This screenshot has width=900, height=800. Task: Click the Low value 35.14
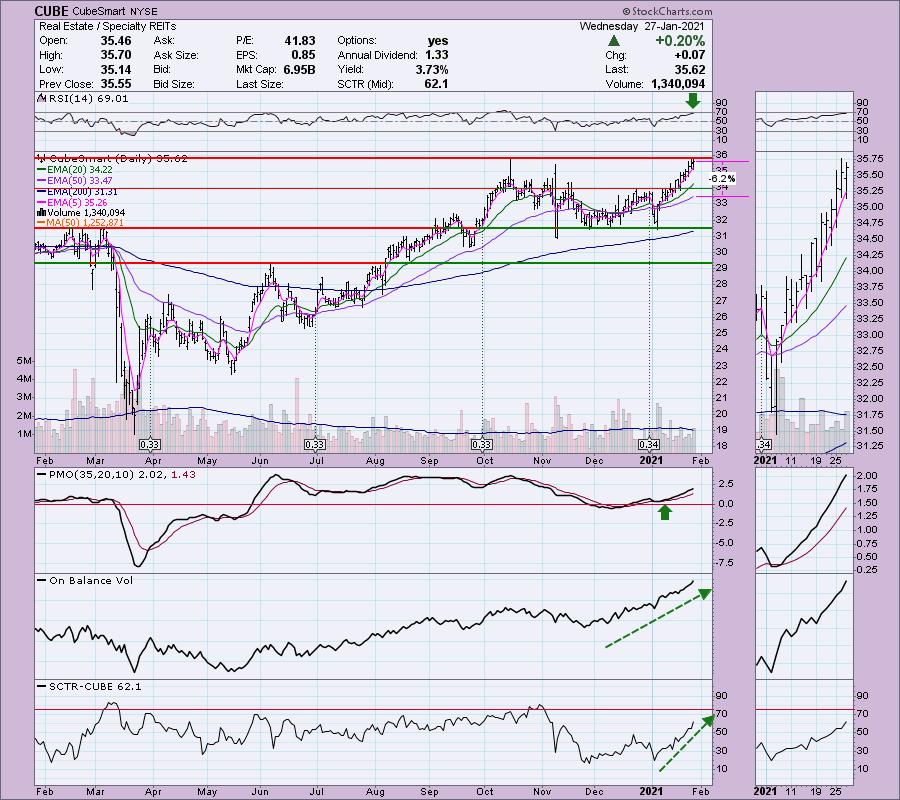point(116,69)
